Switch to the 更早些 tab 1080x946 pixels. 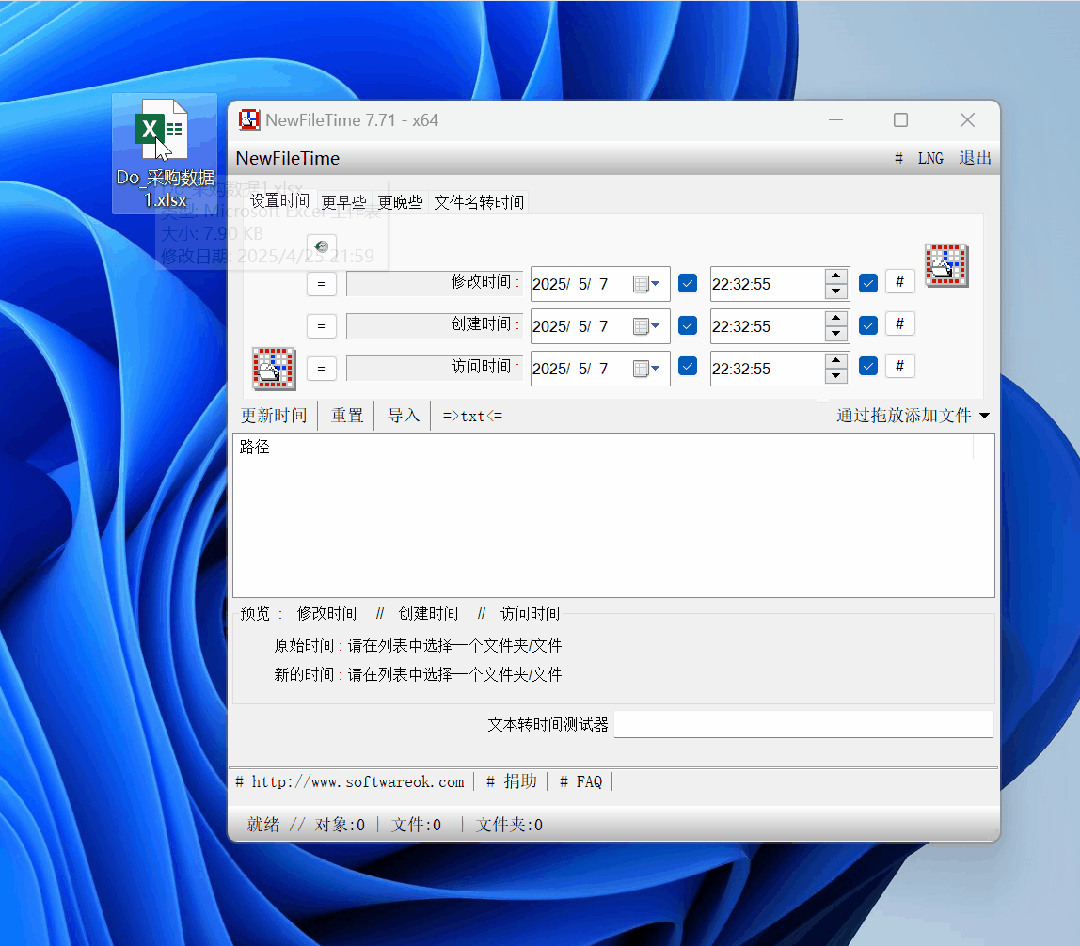point(344,202)
